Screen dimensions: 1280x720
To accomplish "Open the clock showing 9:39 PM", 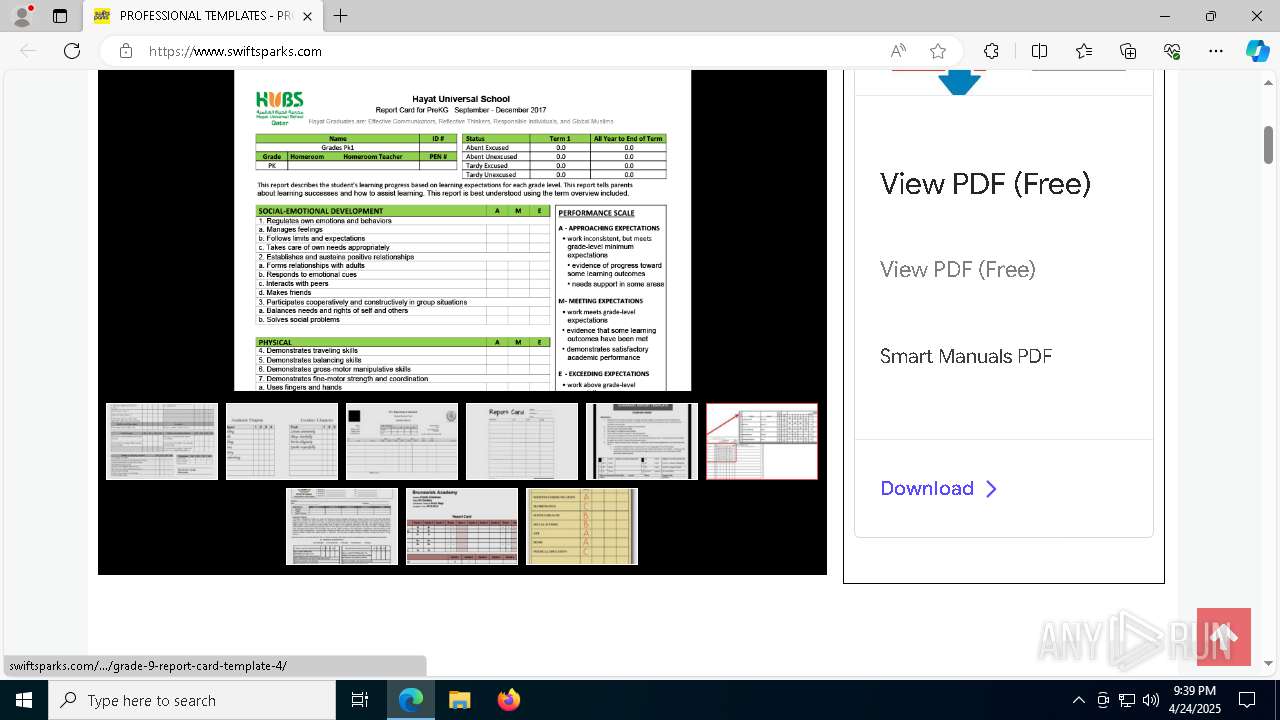I will tap(1195, 700).
